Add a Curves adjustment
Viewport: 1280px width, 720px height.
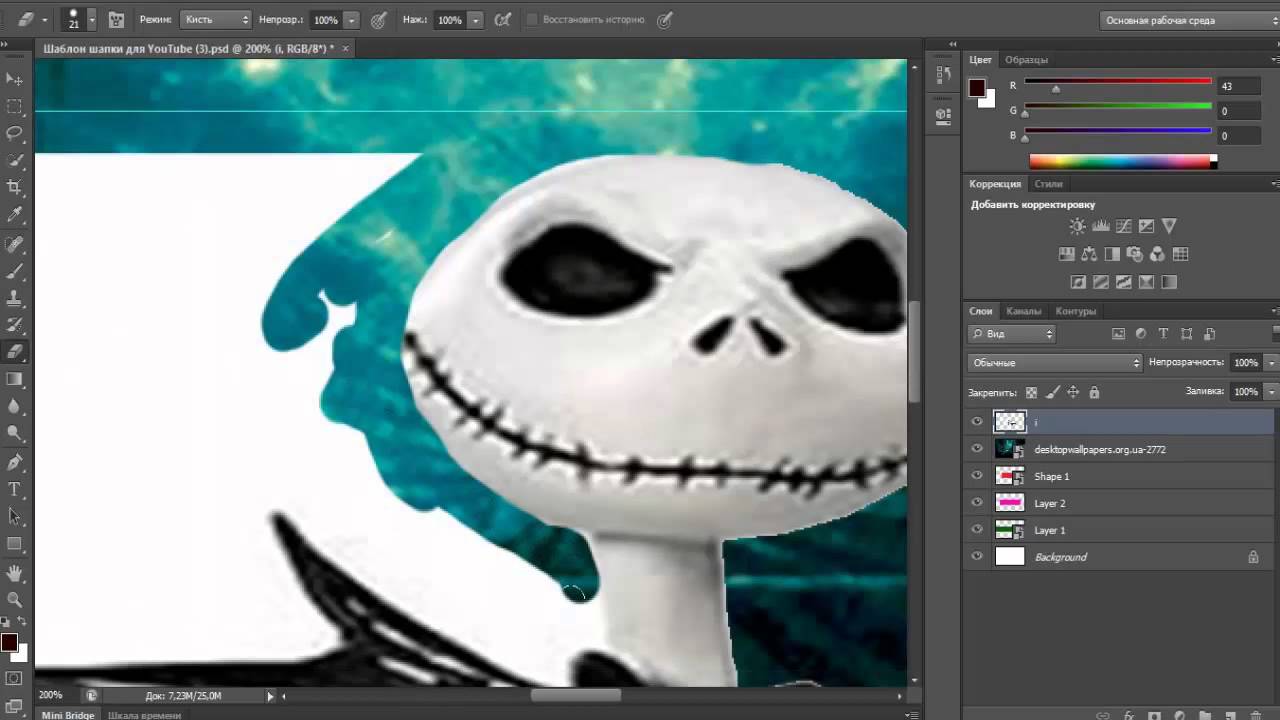click(1123, 227)
